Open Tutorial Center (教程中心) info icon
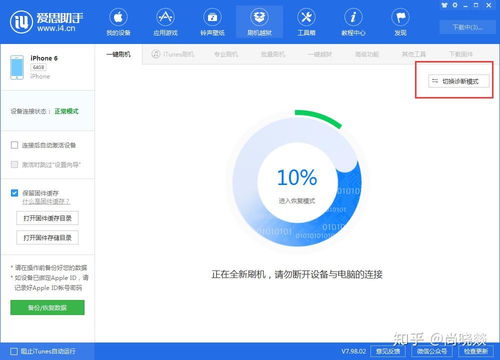 (x=353, y=18)
